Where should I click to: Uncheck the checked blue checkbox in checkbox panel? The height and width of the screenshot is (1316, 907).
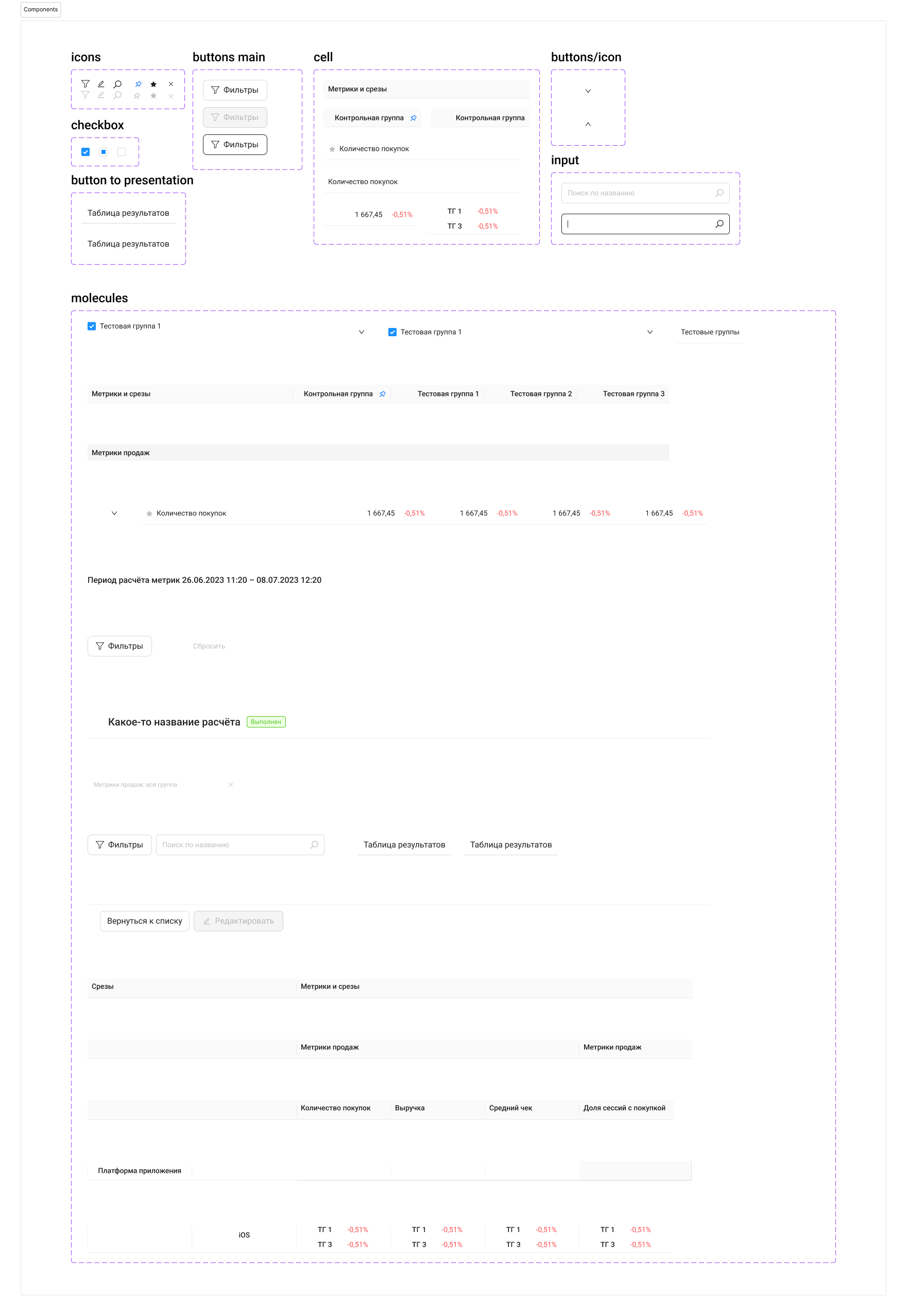tap(86, 152)
